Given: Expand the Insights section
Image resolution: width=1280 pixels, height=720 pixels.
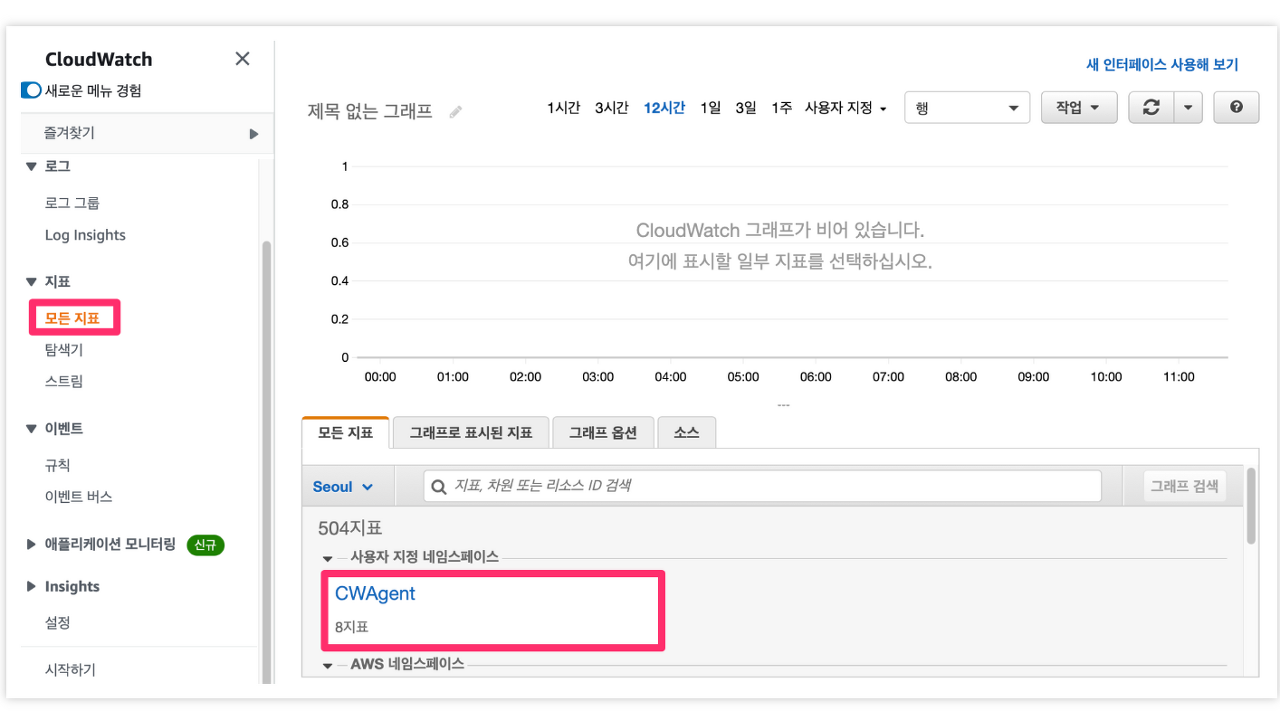Looking at the screenshot, I should (32, 587).
